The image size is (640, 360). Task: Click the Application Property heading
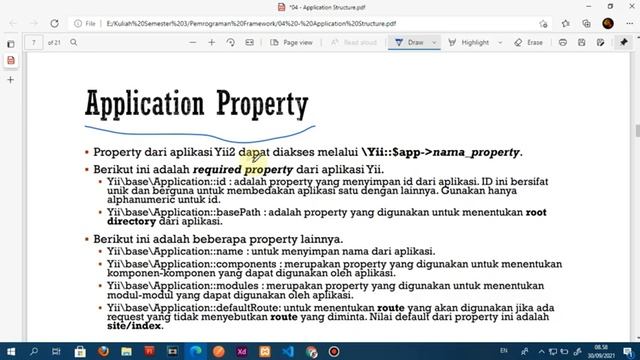tap(197, 104)
